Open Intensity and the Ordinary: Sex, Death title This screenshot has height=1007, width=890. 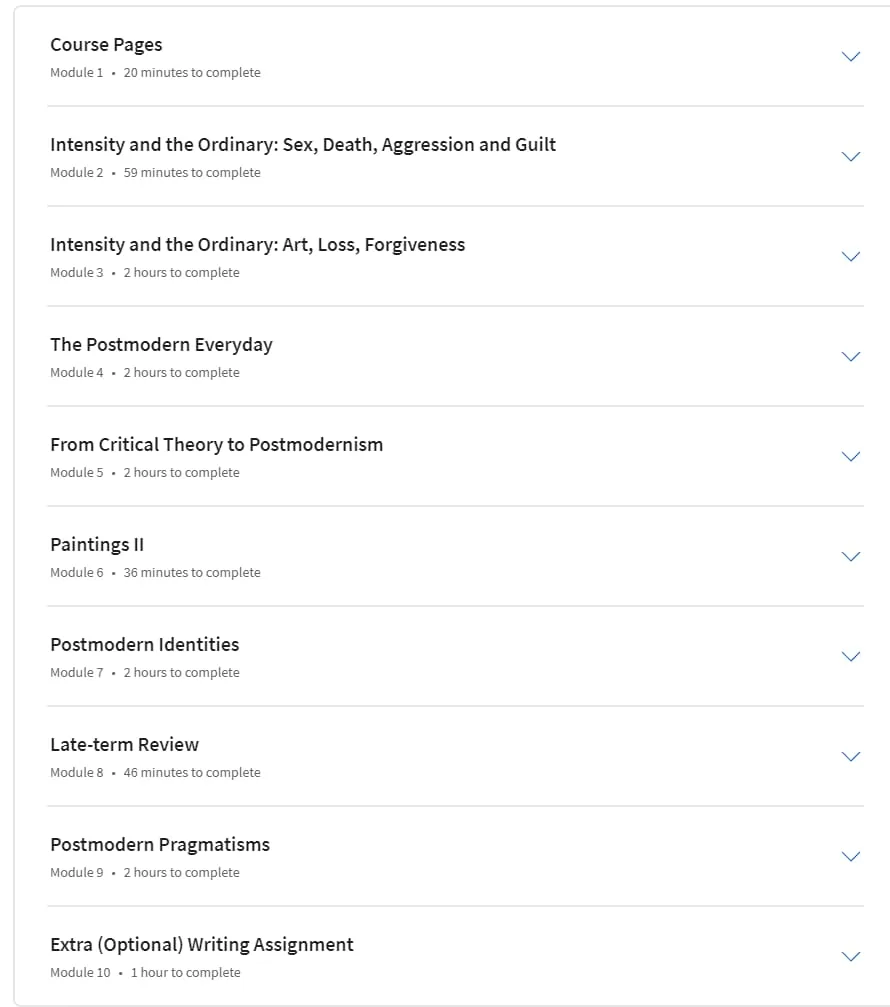303,145
